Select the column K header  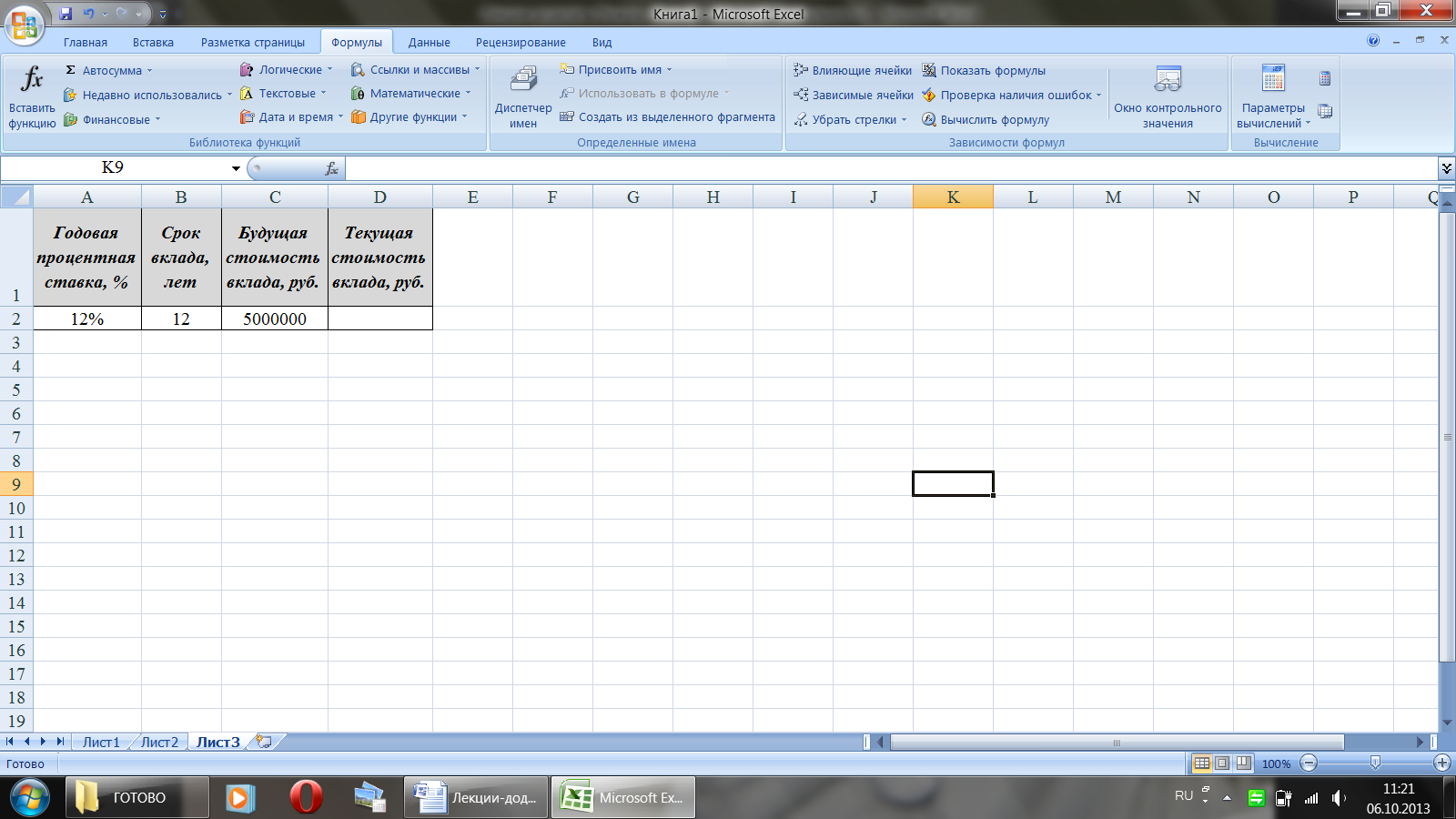click(953, 197)
